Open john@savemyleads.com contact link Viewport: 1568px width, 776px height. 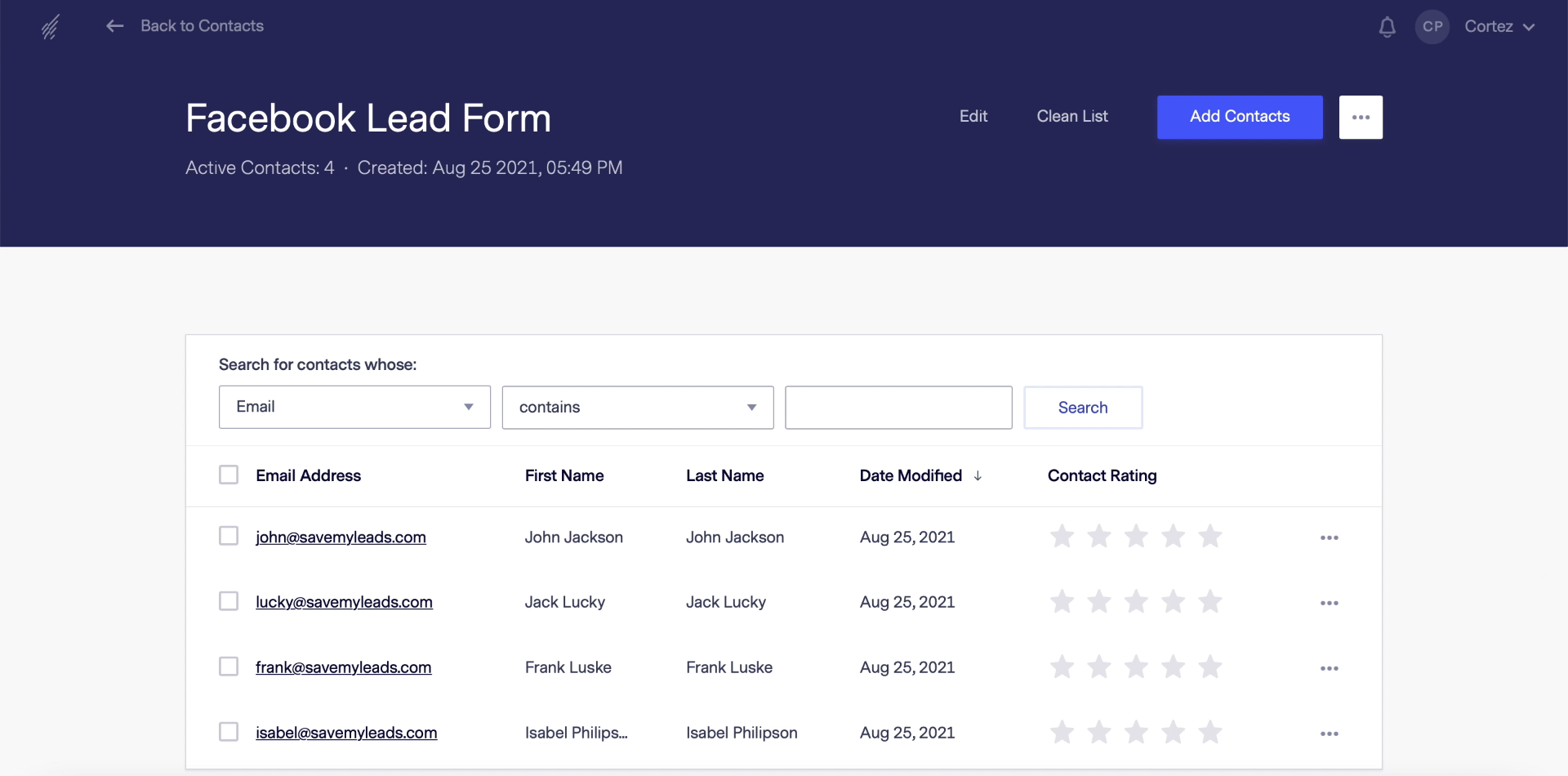341,537
